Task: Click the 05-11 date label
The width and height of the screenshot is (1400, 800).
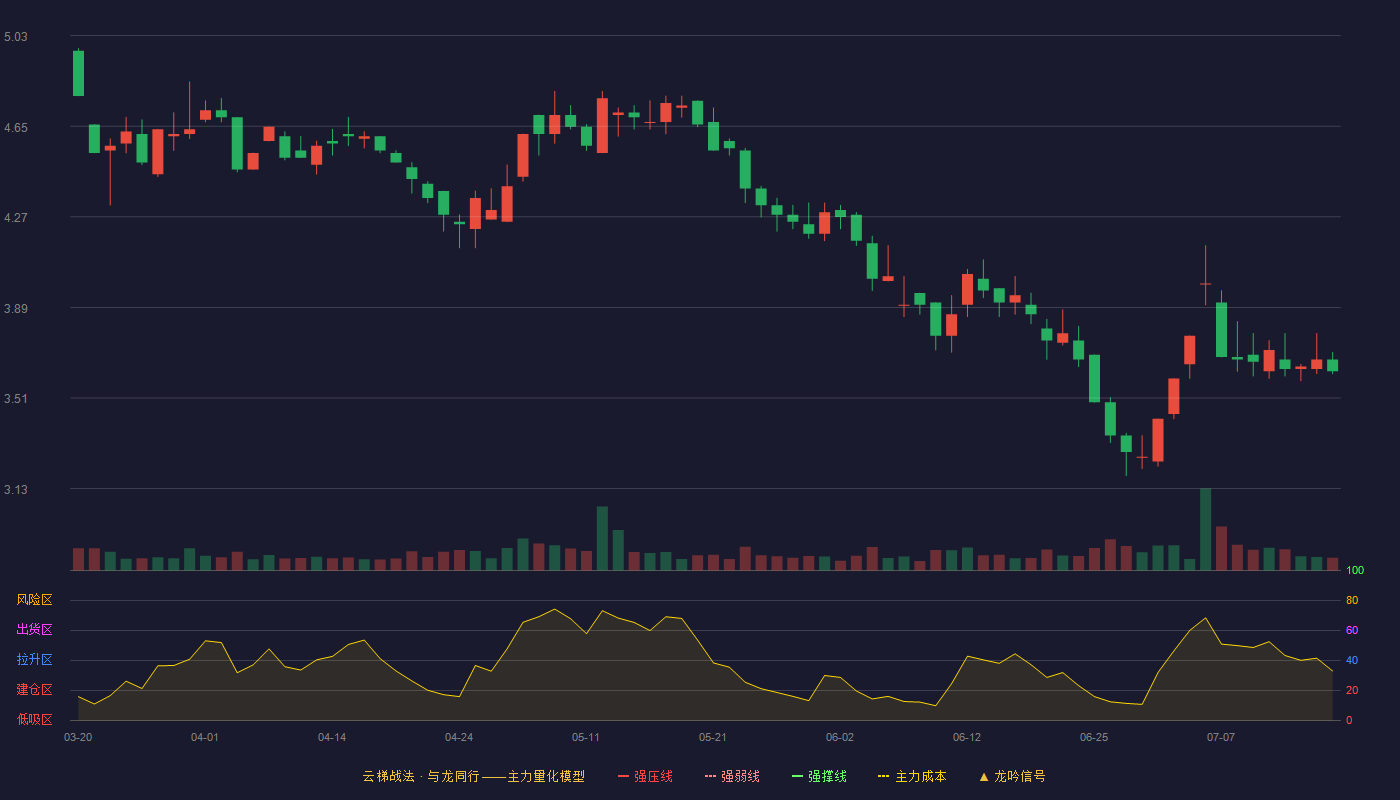Action: click(586, 737)
